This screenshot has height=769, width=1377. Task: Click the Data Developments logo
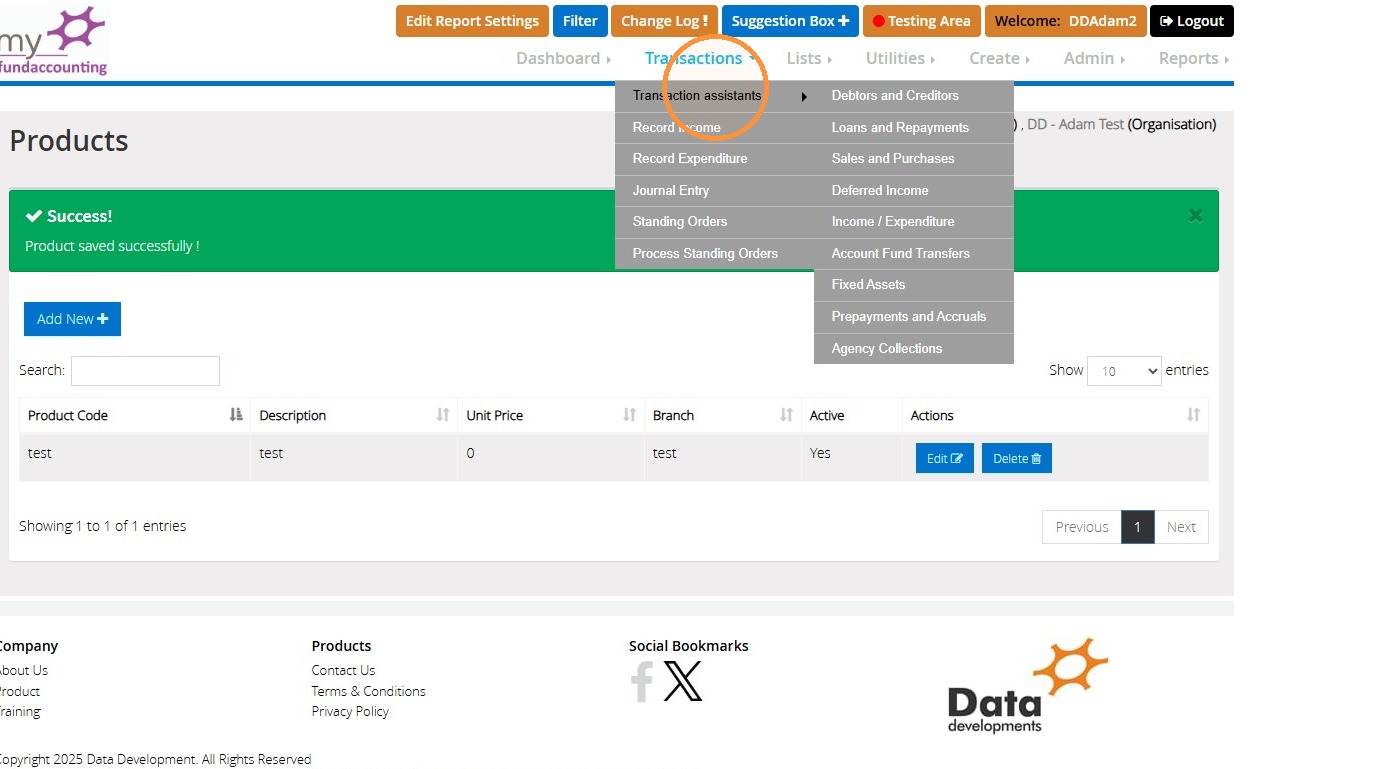(x=1027, y=686)
